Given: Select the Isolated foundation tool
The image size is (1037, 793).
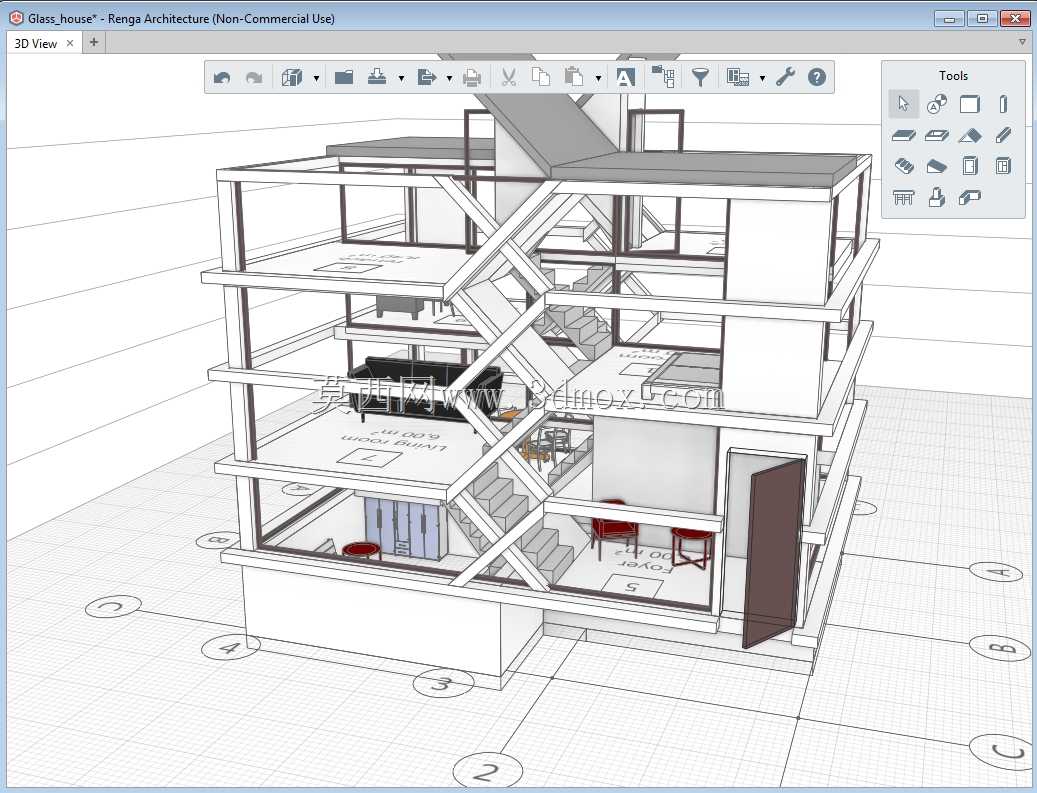Looking at the screenshot, I should click(x=936, y=197).
